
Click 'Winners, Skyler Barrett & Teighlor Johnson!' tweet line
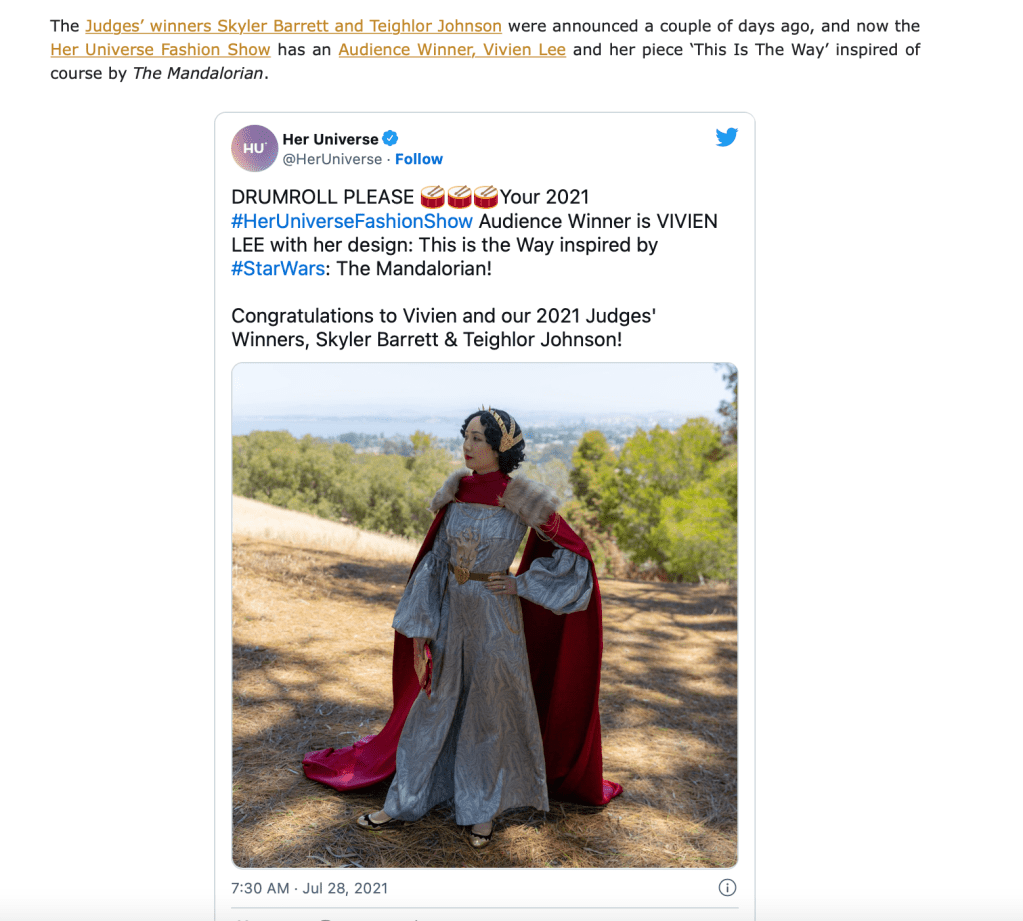click(427, 340)
